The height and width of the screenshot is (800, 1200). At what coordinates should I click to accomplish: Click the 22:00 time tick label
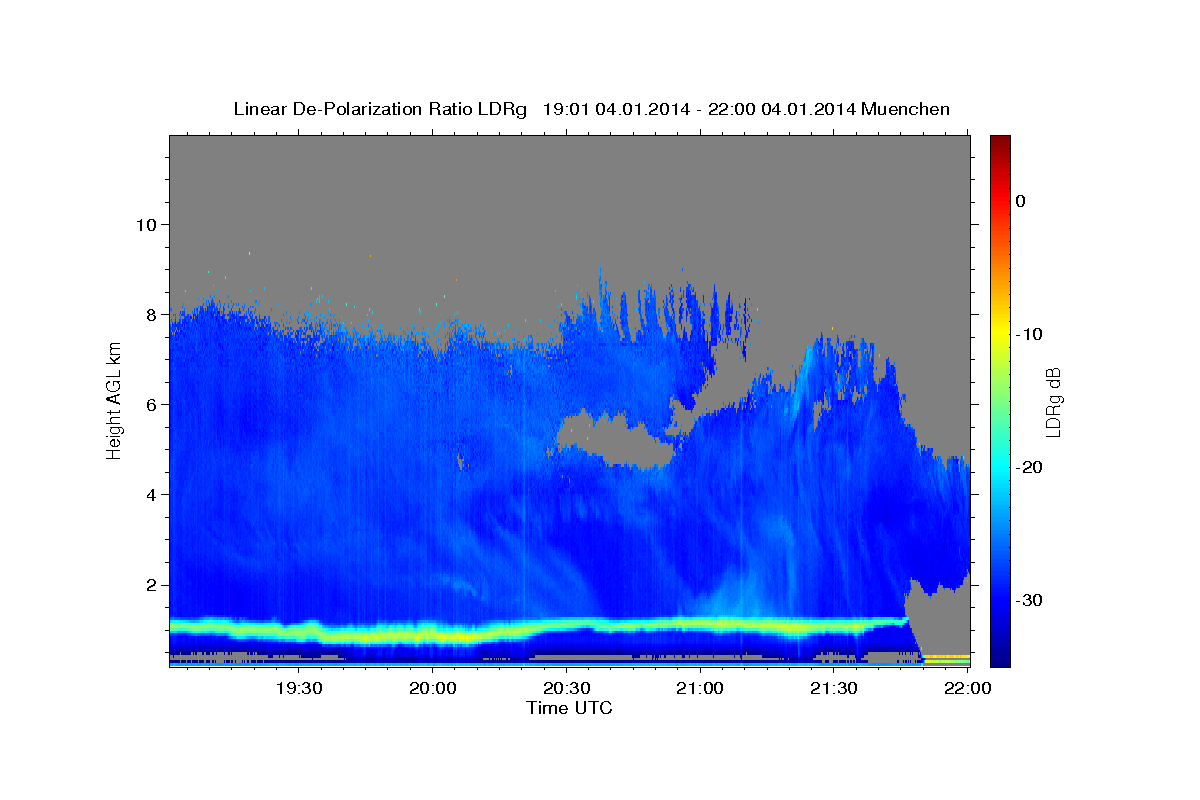[x=967, y=688]
